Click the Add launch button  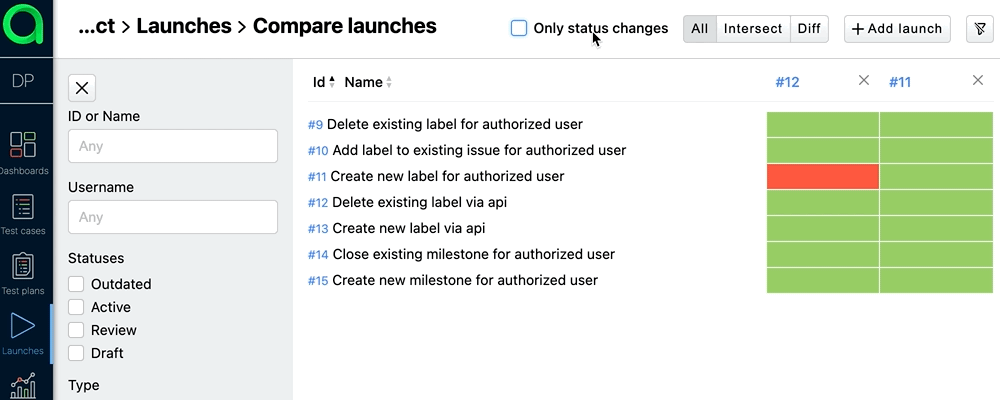pyautogui.click(x=897, y=29)
